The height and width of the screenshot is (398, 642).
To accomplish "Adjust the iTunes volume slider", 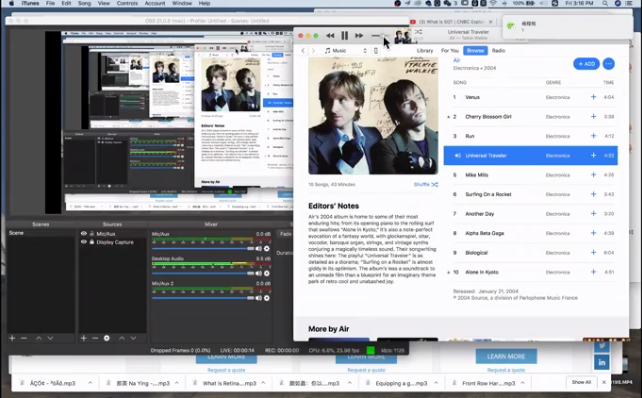I will pyautogui.click(x=379, y=36).
